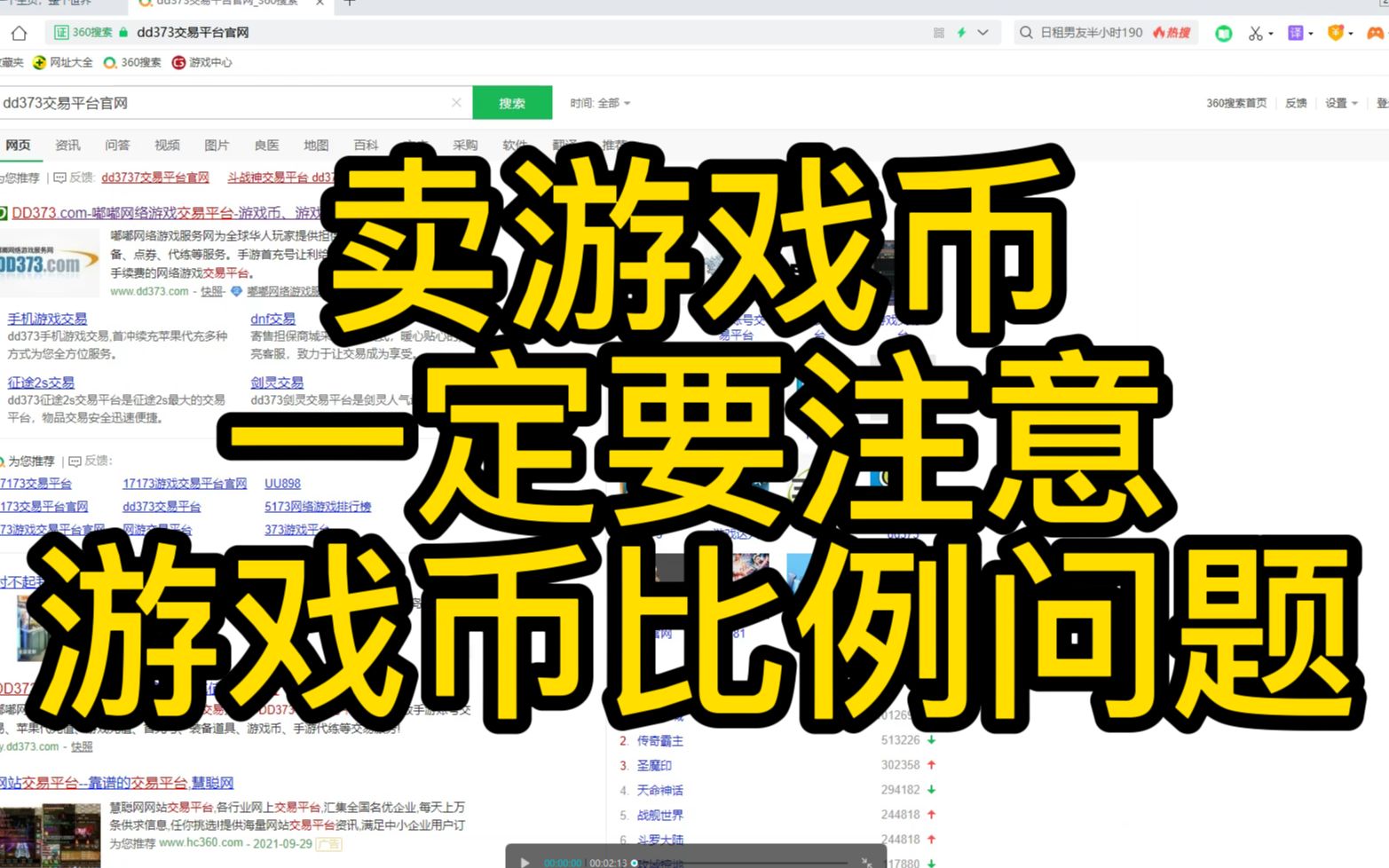This screenshot has width=1389, height=868.
Task: Open the orange gamepad games icon
Action: pos(1375,33)
